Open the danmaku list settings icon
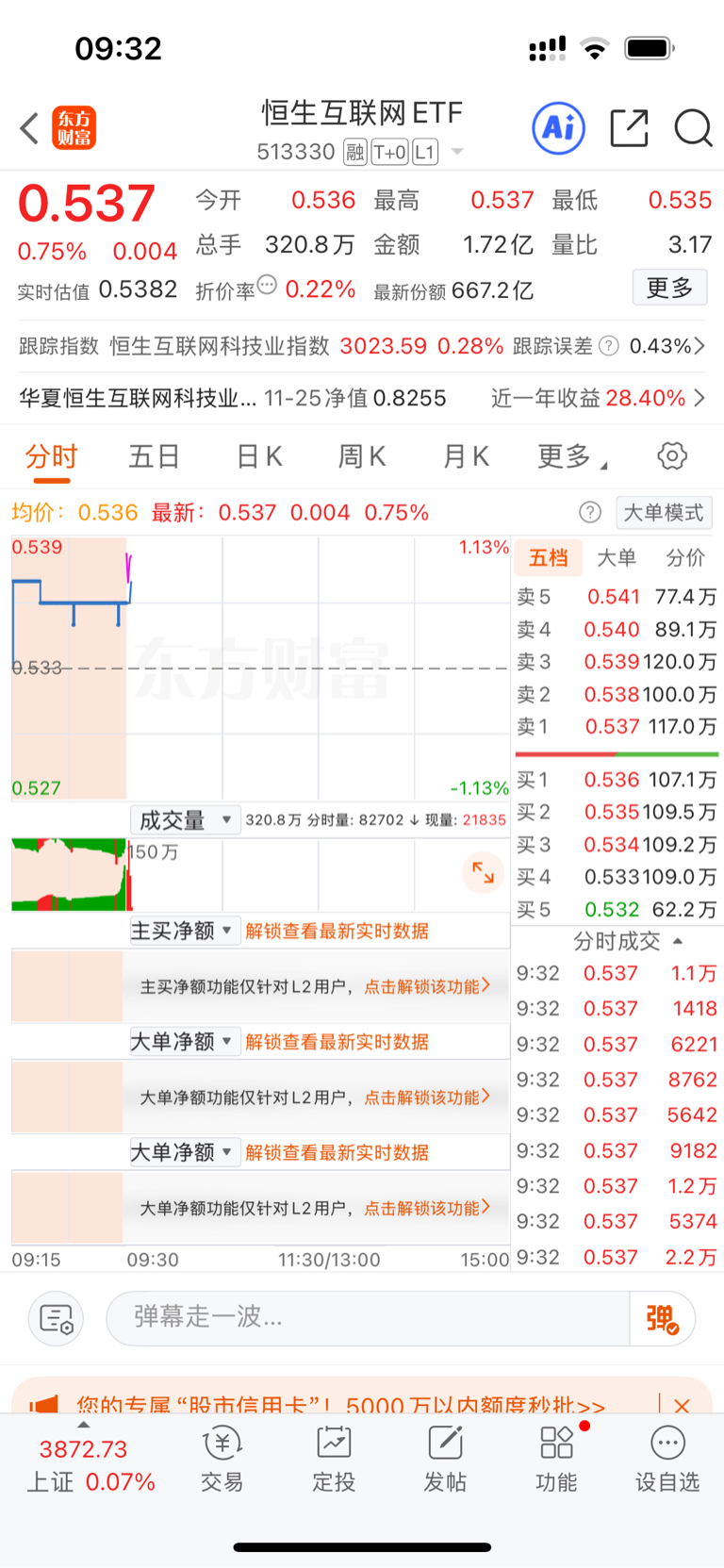The width and height of the screenshot is (724, 1568). pyautogui.click(x=57, y=1318)
